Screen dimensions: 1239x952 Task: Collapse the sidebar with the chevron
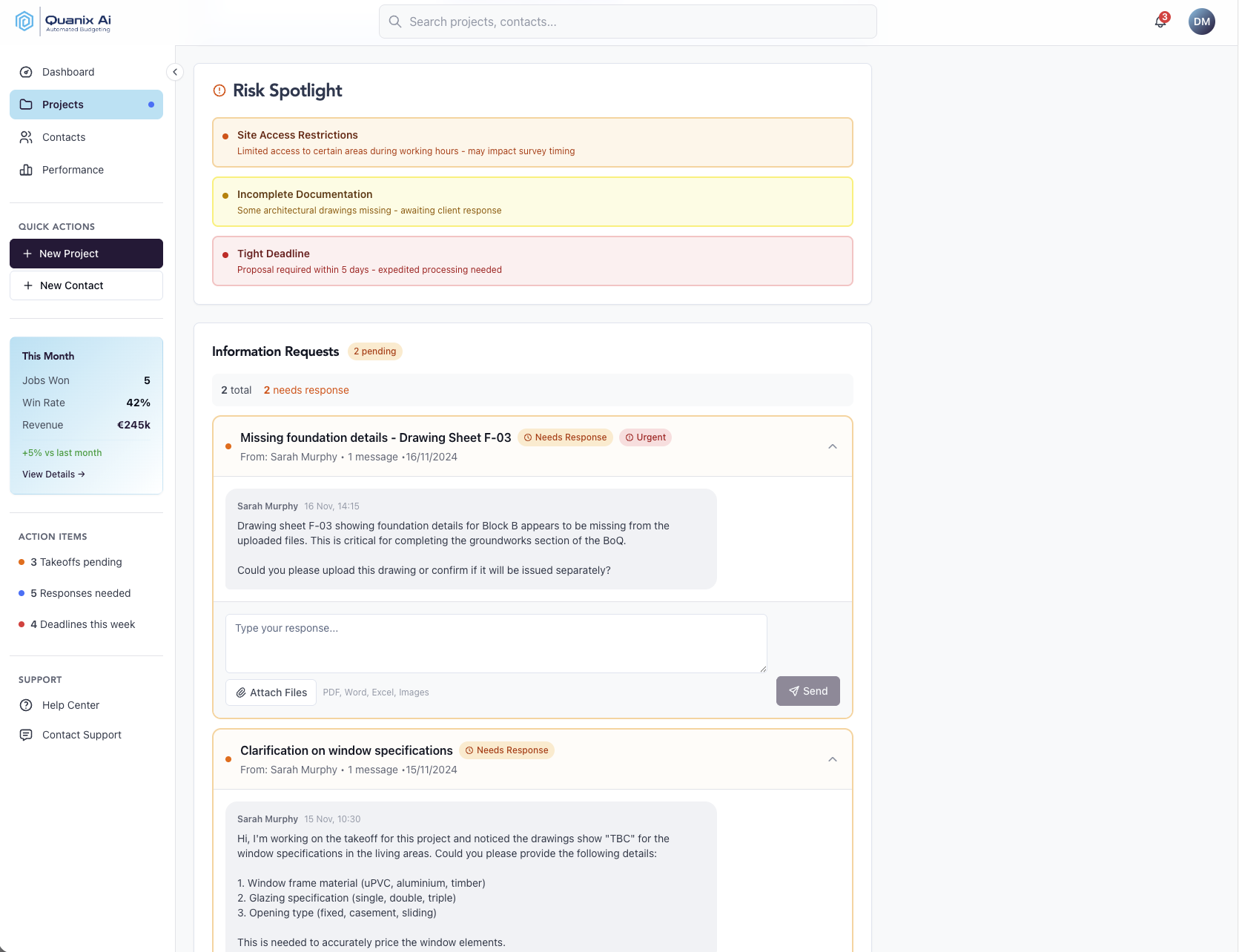pos(175,72)
